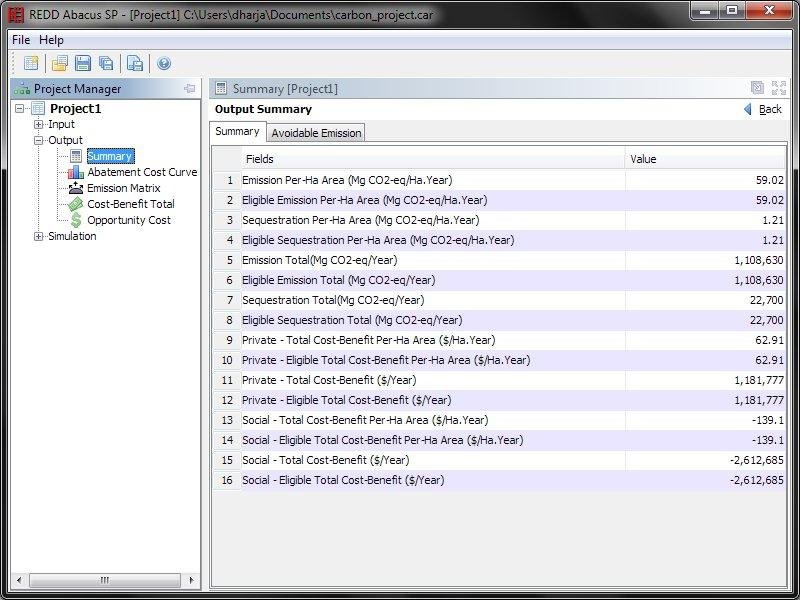The image size is (800, 600).
Task: Click the left scroll arrow of Project Manager
Action: point(19,580)
